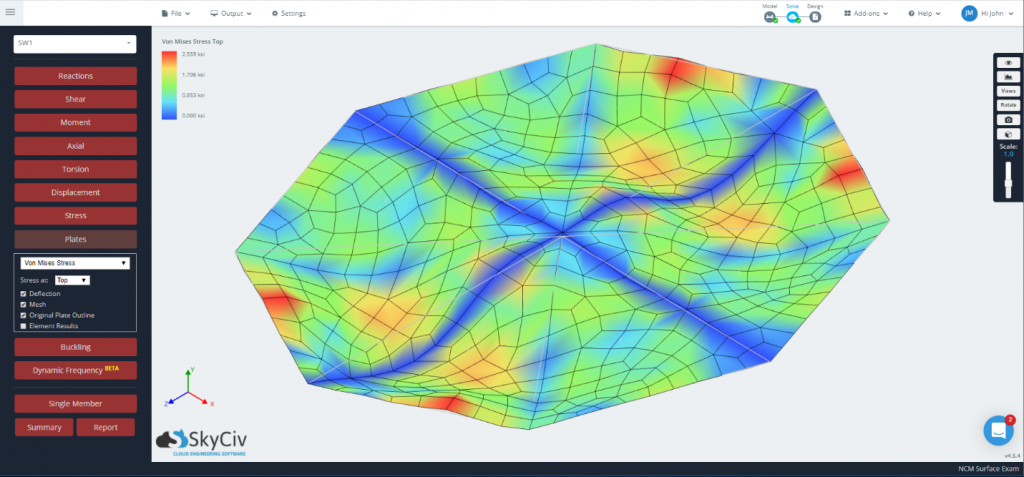Uncheck the Deflection checkbox
The image size is (1024, 477).
(24, 294)
